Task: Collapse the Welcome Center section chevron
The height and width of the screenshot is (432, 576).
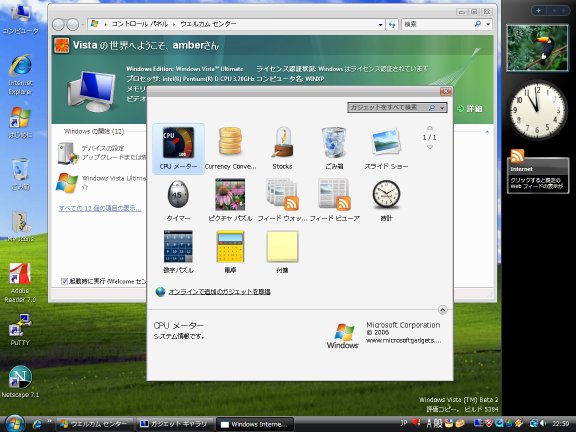Action: point(487,132)
